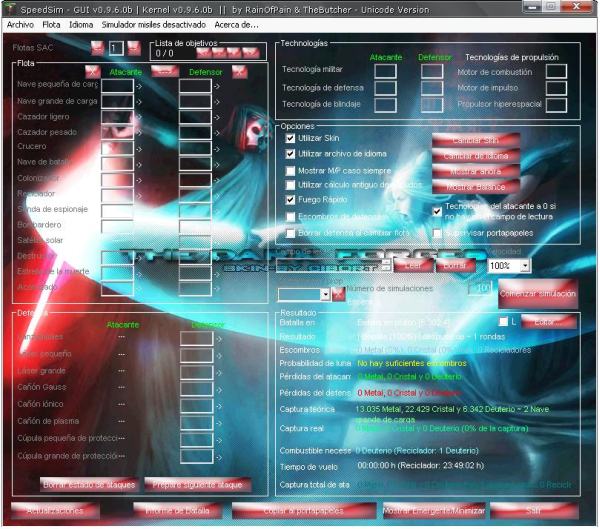The image size is (600, 529).
Task: Enable Utilizar cálculo antiguo checkbox
Action: [x=290, y=185]
